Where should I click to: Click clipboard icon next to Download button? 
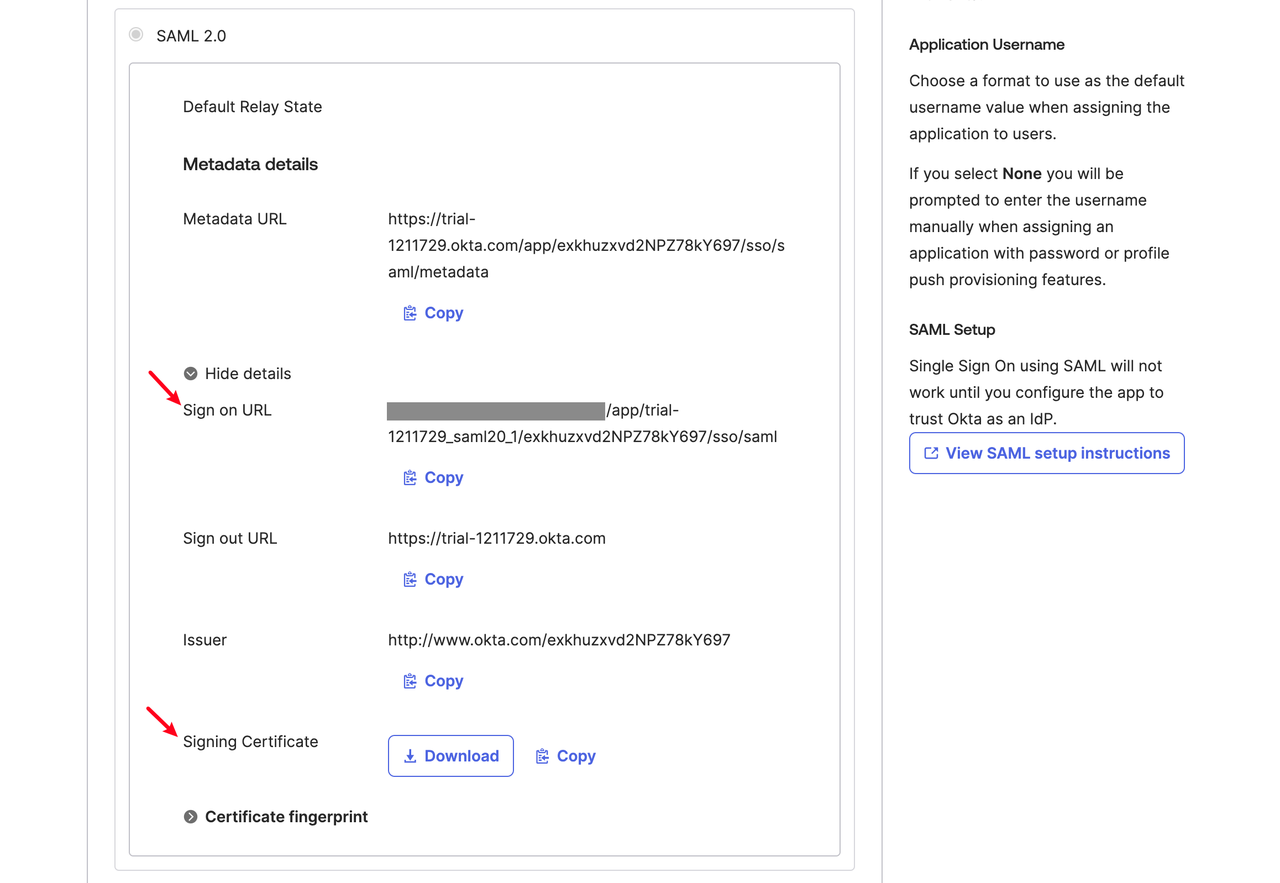pyautogui.click(x=542, y=757)
